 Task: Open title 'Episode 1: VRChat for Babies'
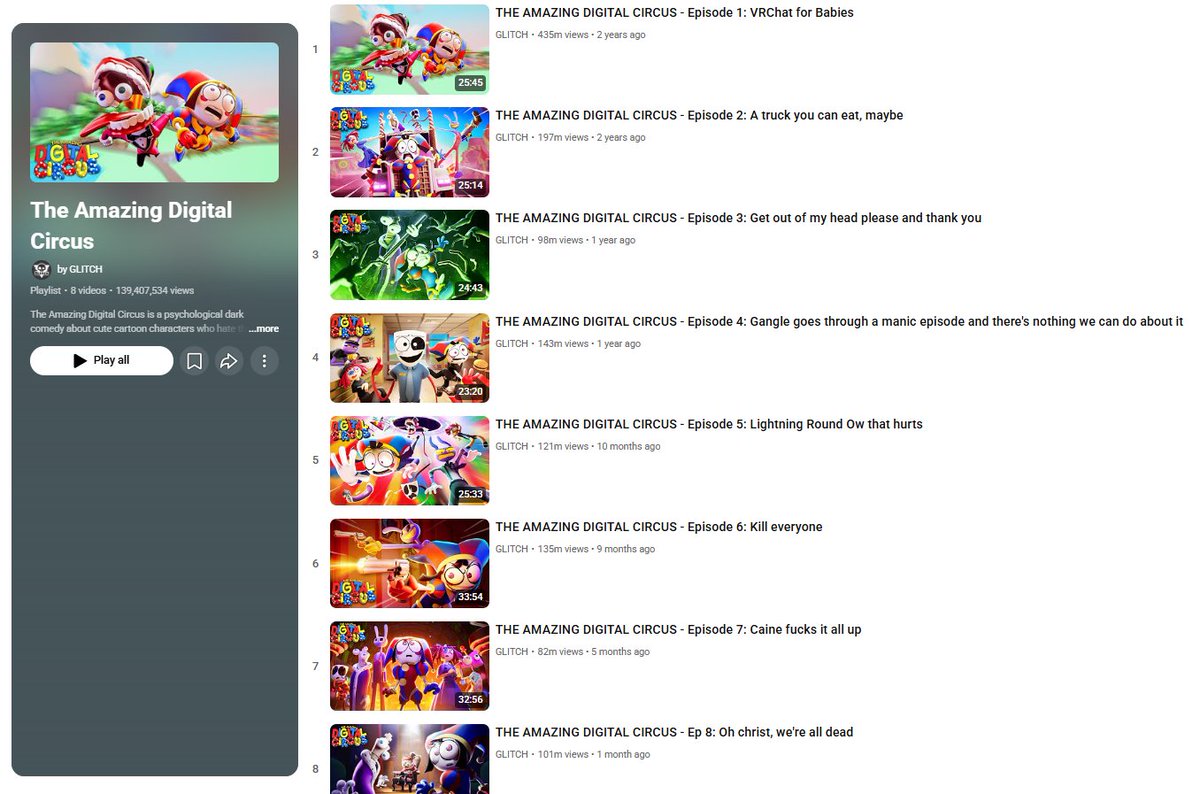click(x=675, y=13)
